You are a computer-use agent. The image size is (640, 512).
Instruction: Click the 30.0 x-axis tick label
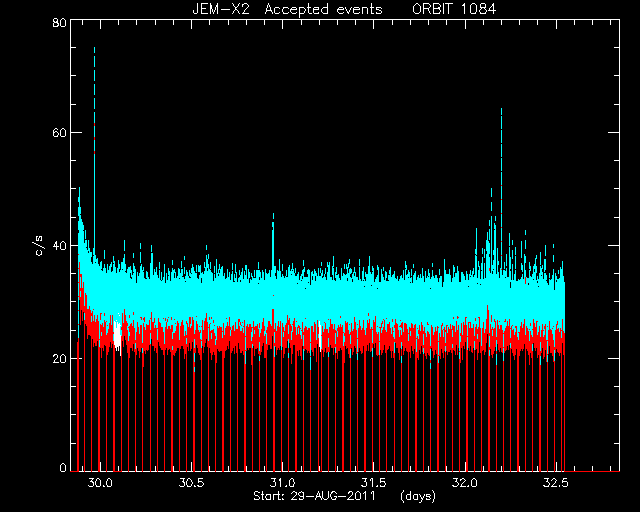[100, 483]
